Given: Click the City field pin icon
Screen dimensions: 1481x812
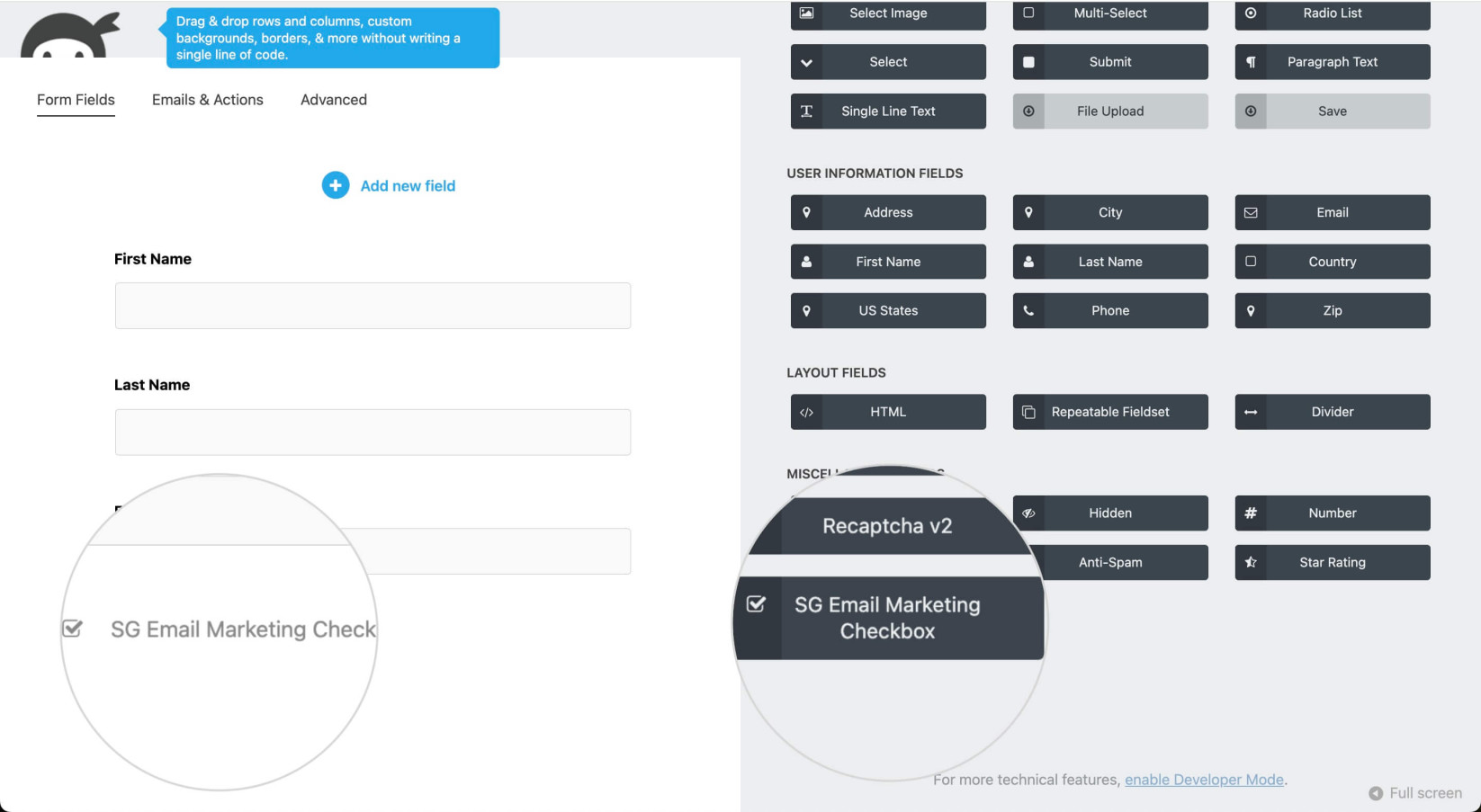Looking at the screenshot, I should (x=1028, y=212).
